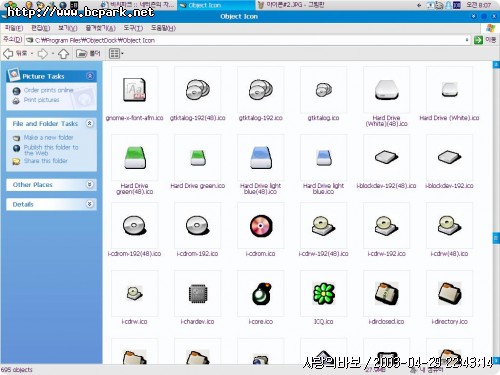This screenshot has height=375, width=500.
Task: Click Publish this folder to the Web
Action: click(51, 150)
